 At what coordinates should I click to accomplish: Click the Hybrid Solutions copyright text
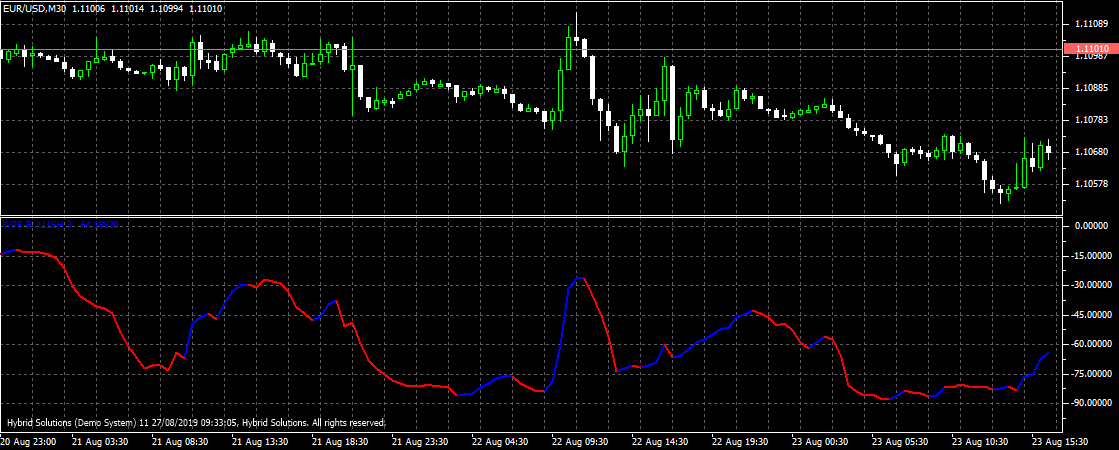[x=195, y=422]
